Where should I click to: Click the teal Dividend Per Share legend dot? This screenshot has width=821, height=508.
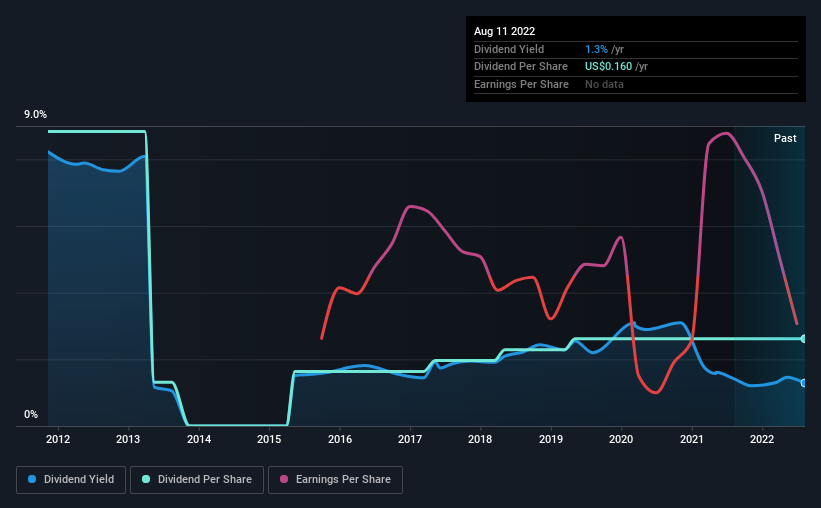(x=146, y=479)
